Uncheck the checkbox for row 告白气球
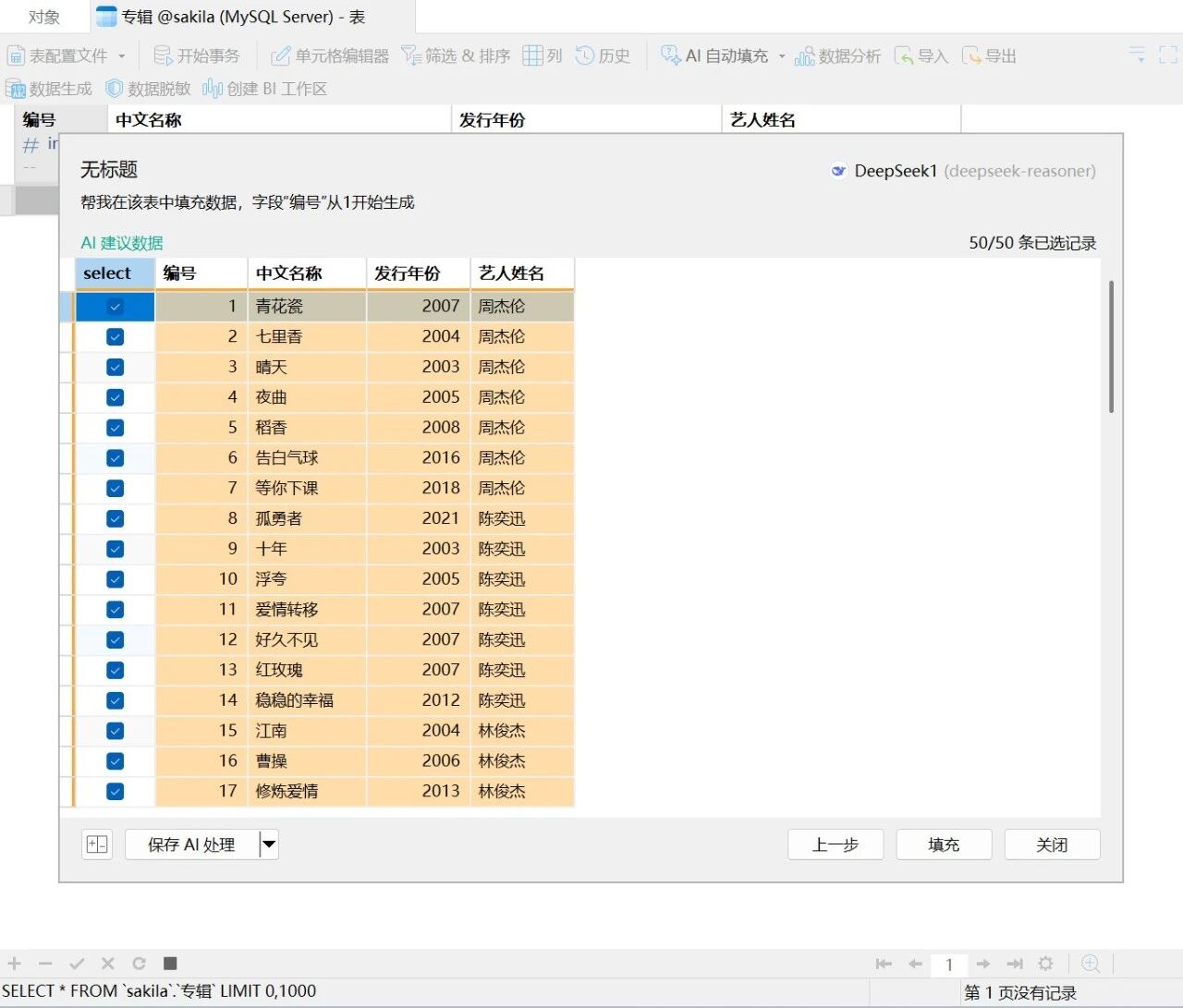 point(116,458)
